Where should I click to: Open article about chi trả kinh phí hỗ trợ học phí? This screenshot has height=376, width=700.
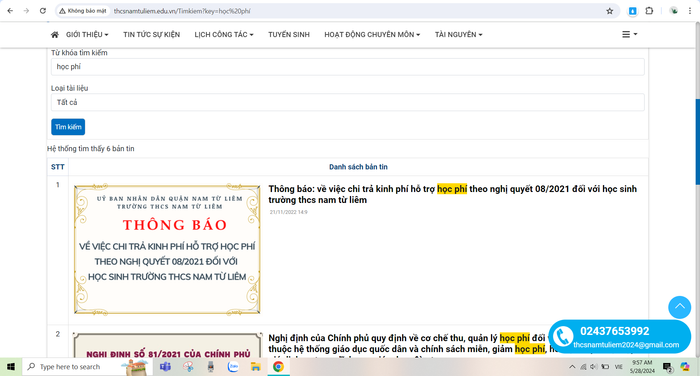pyautogui.click(x=452, y=194)
